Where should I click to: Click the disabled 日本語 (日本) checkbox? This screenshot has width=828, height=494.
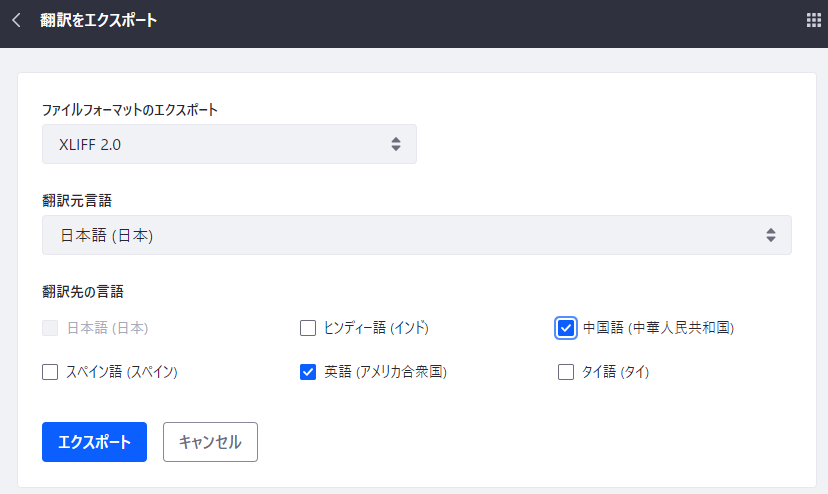(50, 327)
